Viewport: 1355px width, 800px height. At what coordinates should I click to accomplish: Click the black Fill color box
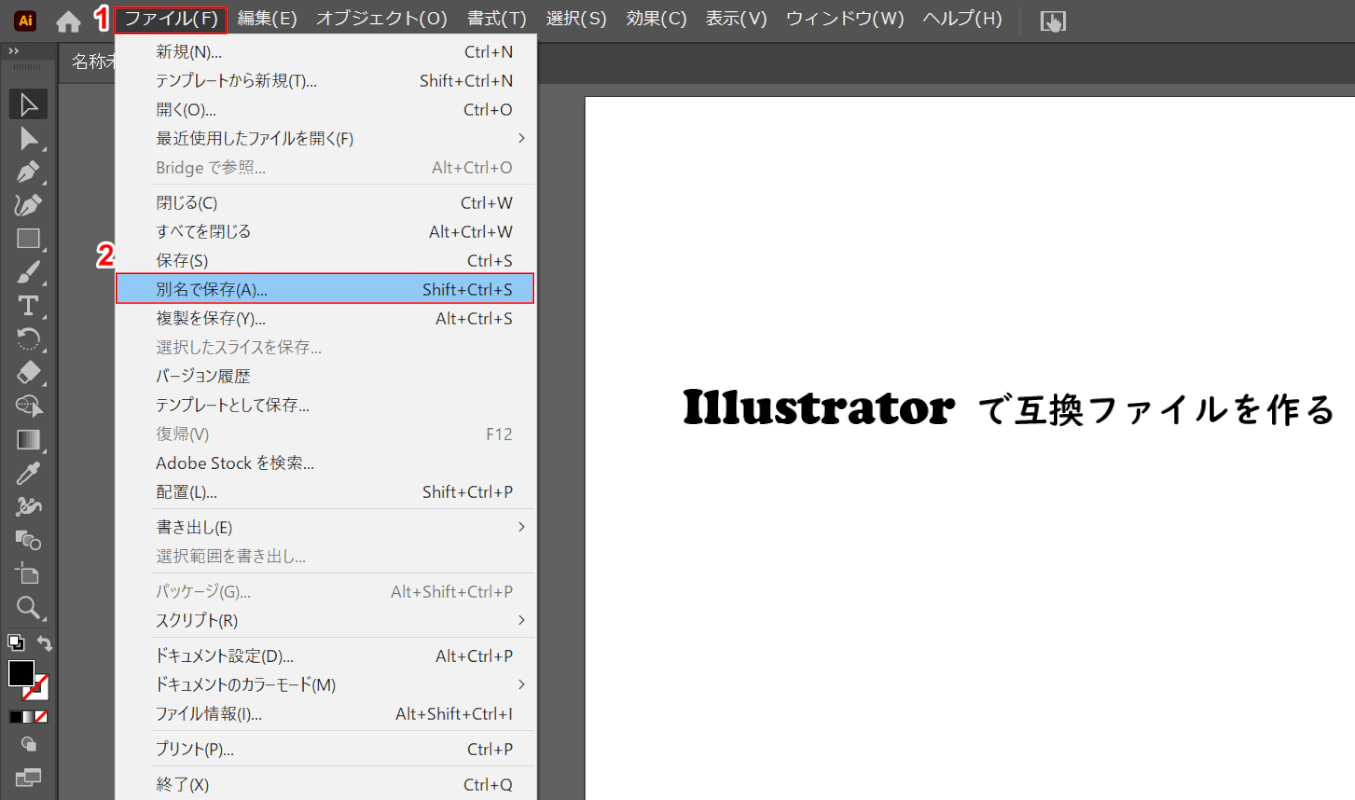pyautogui.click(x=21, y=673)
